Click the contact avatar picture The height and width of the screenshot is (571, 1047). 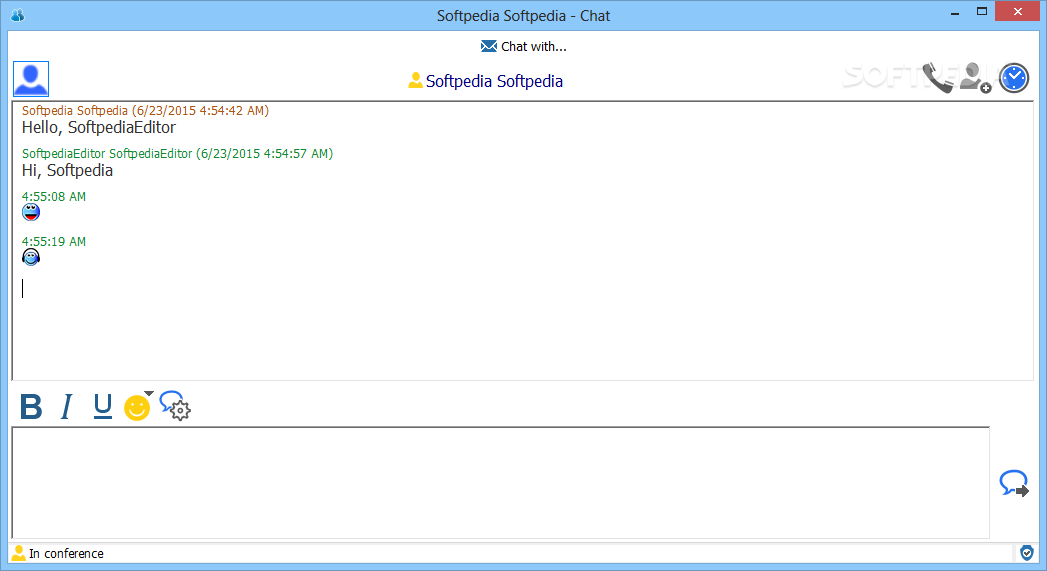pos(31,79)
